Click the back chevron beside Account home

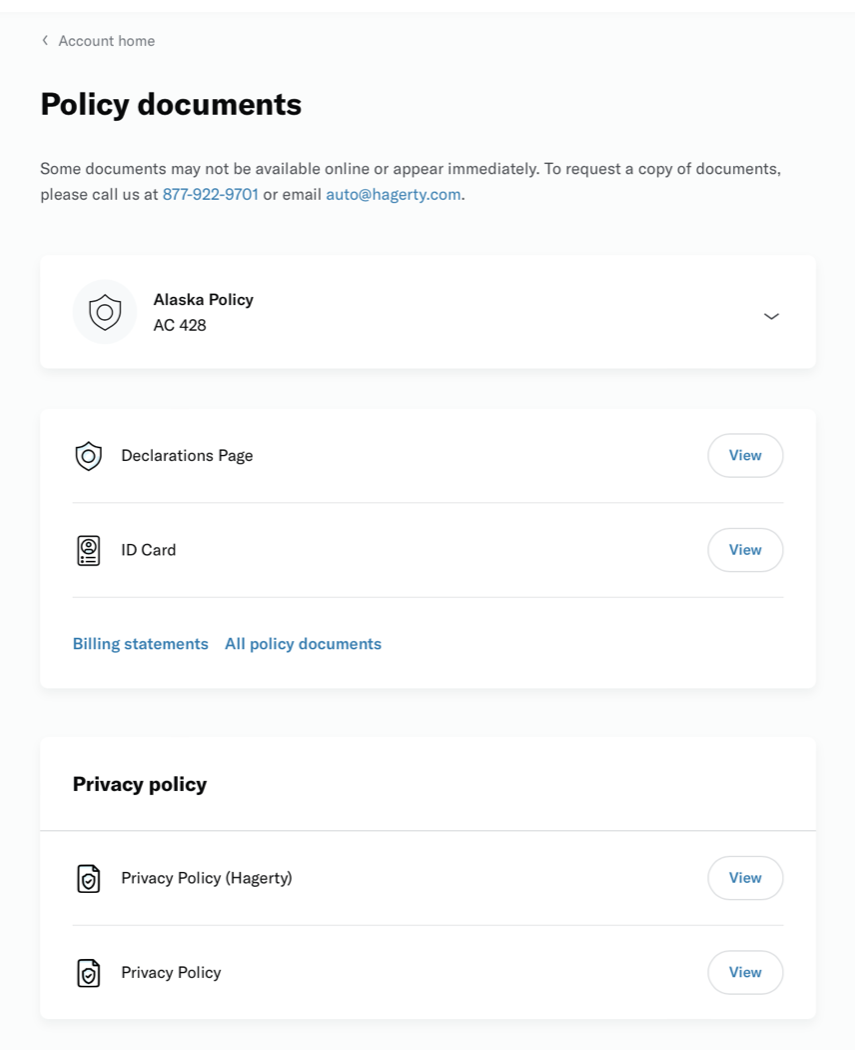(x=45, y=40)
